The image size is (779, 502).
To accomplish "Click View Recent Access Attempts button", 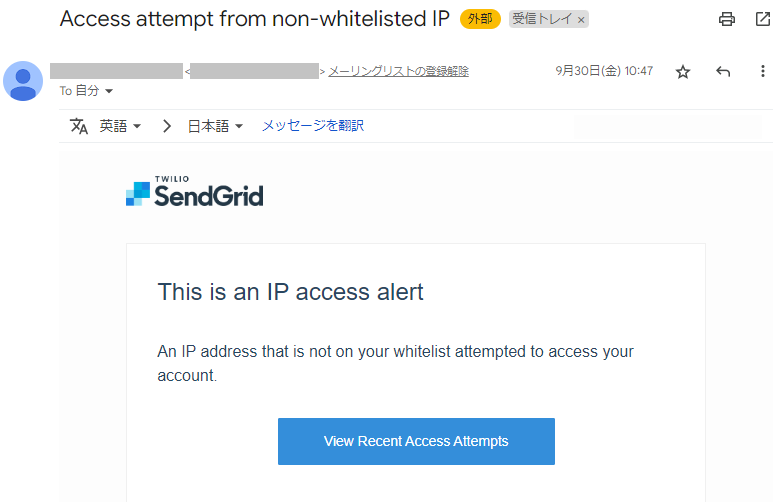I will click(x=416, y=441).
